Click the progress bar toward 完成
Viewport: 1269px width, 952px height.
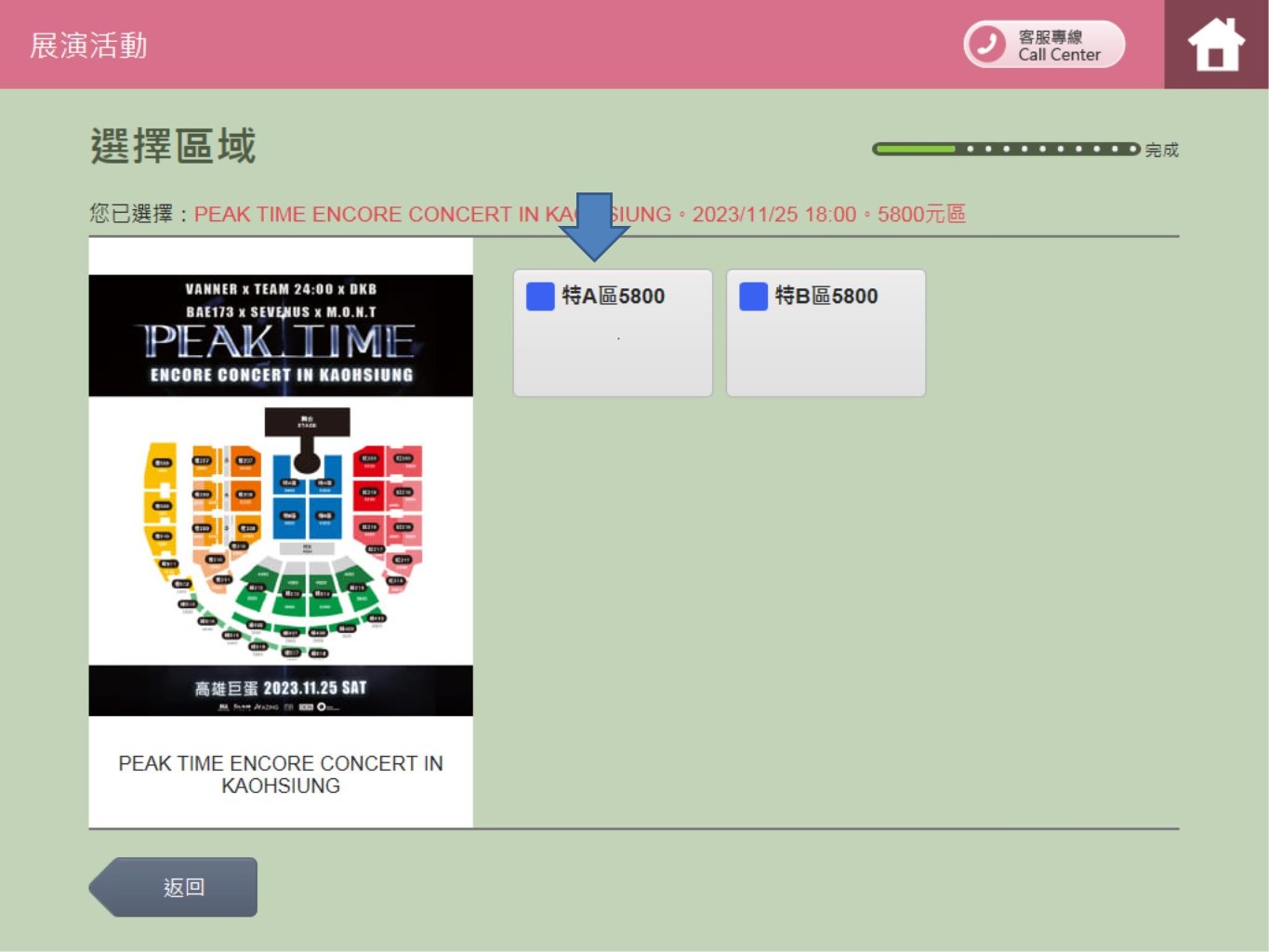point(1006,149)
